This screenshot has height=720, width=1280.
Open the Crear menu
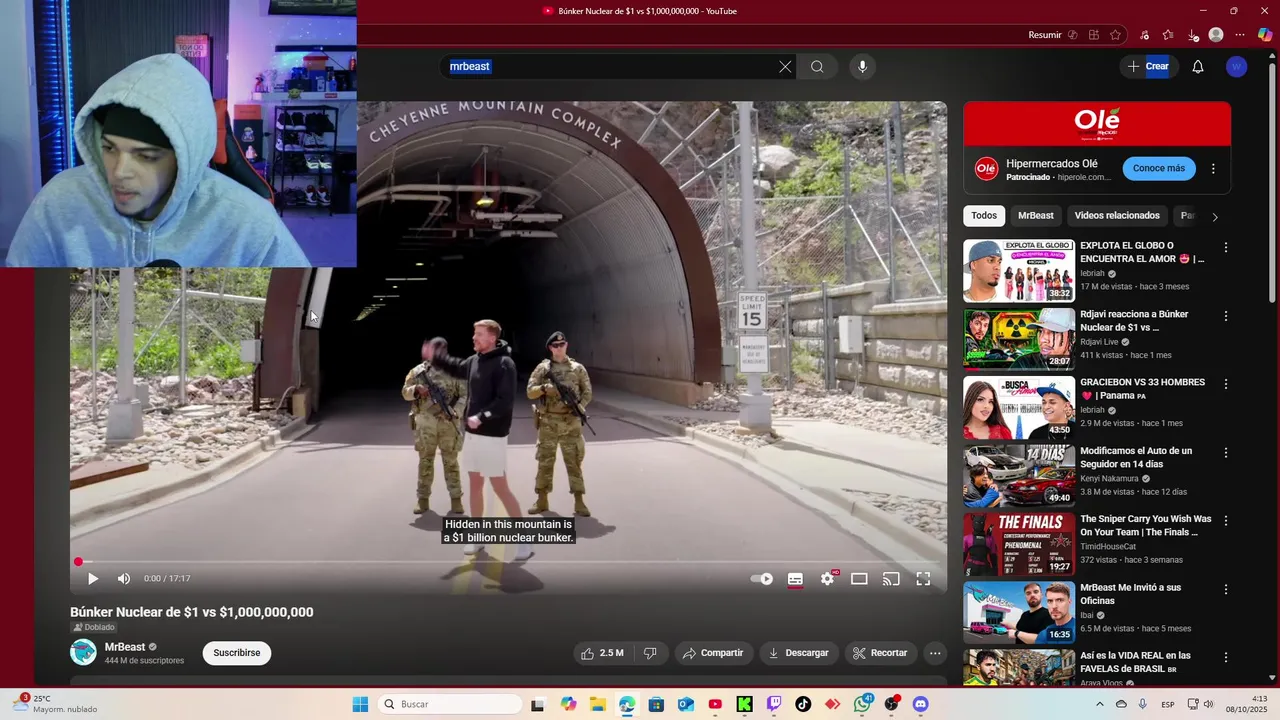coord(1148,67)
